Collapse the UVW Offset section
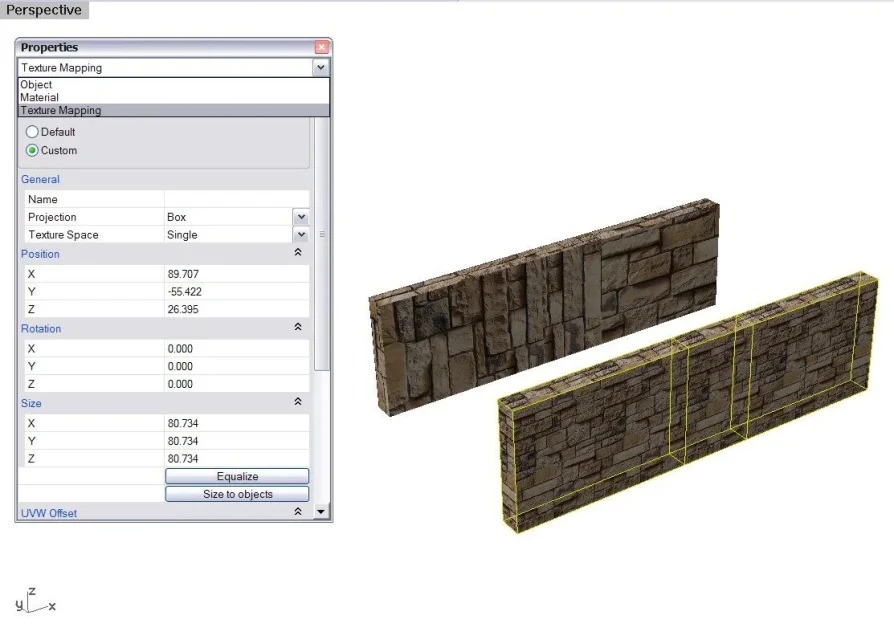 click(298, 512)
